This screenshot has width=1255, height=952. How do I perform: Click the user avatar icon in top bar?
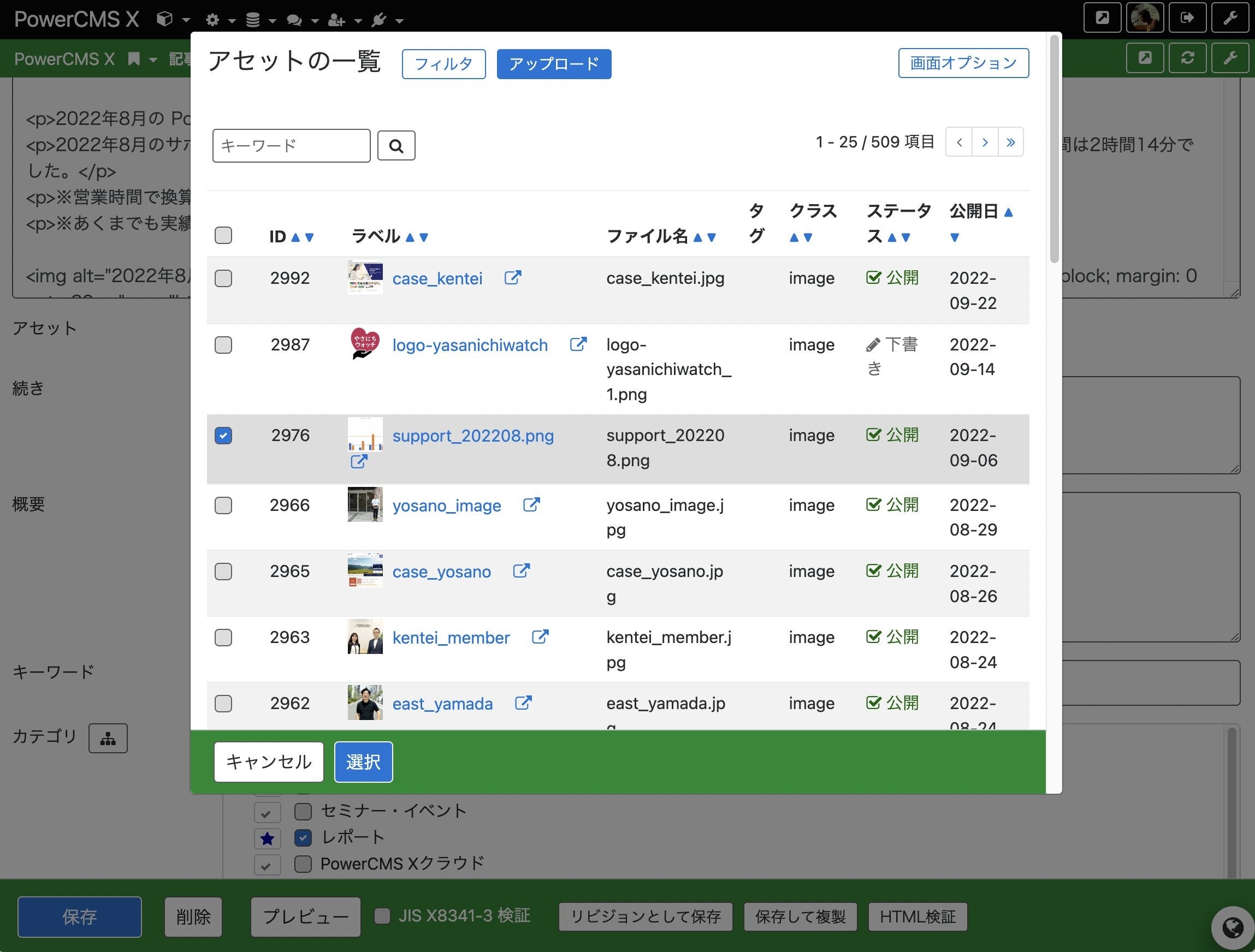1145,17
